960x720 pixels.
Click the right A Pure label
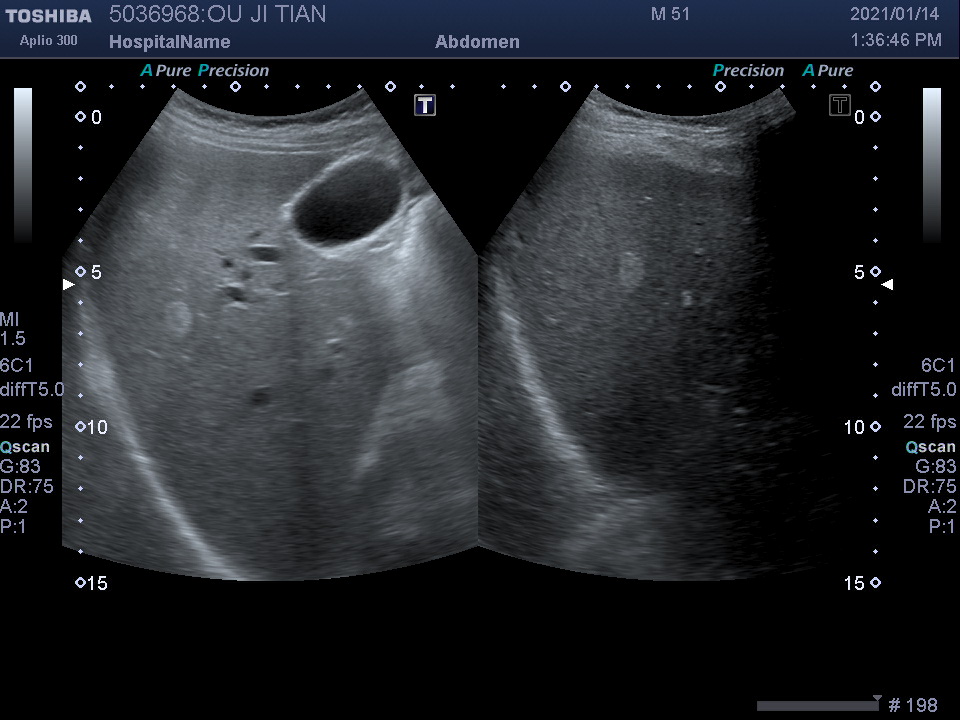click(x=828, y=70)
